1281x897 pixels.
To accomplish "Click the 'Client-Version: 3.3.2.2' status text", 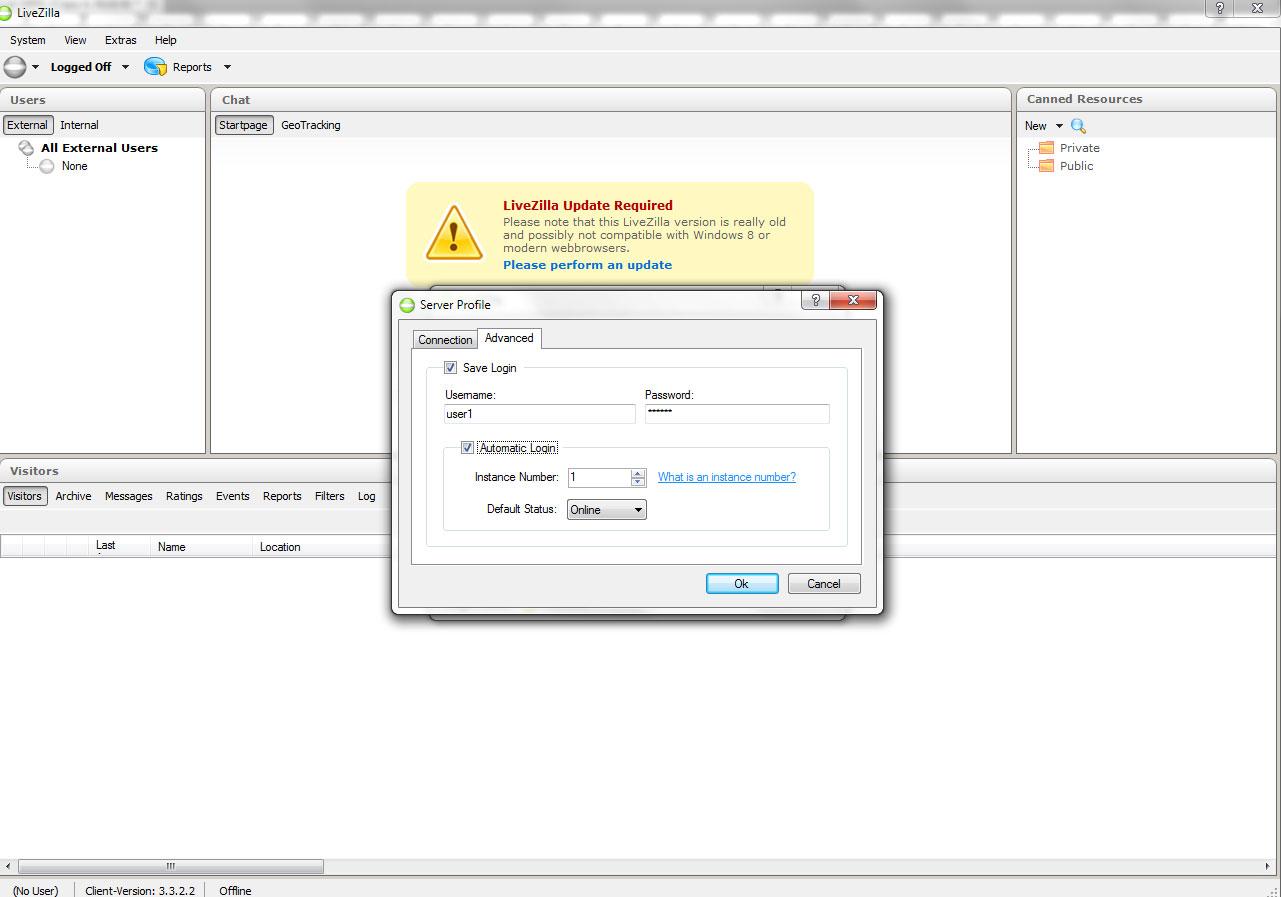I will 140,890.
